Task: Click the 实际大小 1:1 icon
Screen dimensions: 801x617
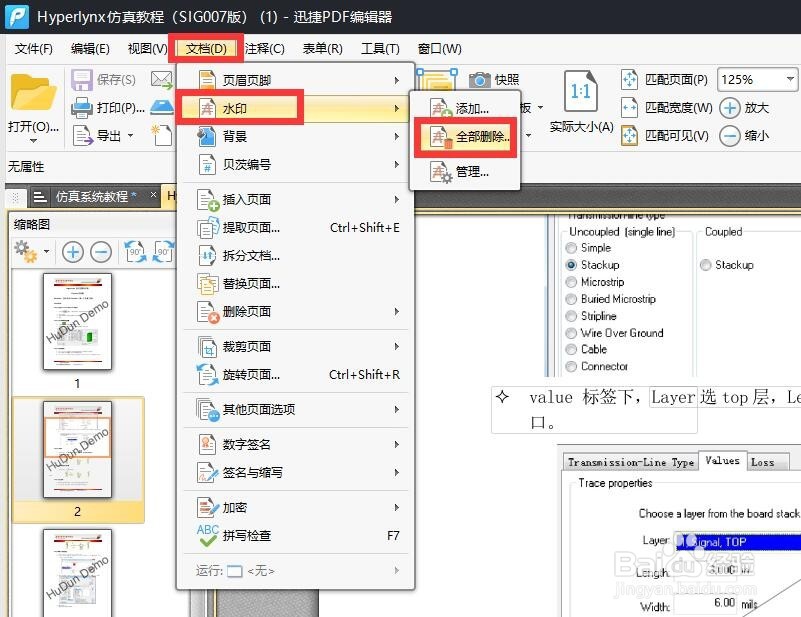Action: (x=581, y=91)
